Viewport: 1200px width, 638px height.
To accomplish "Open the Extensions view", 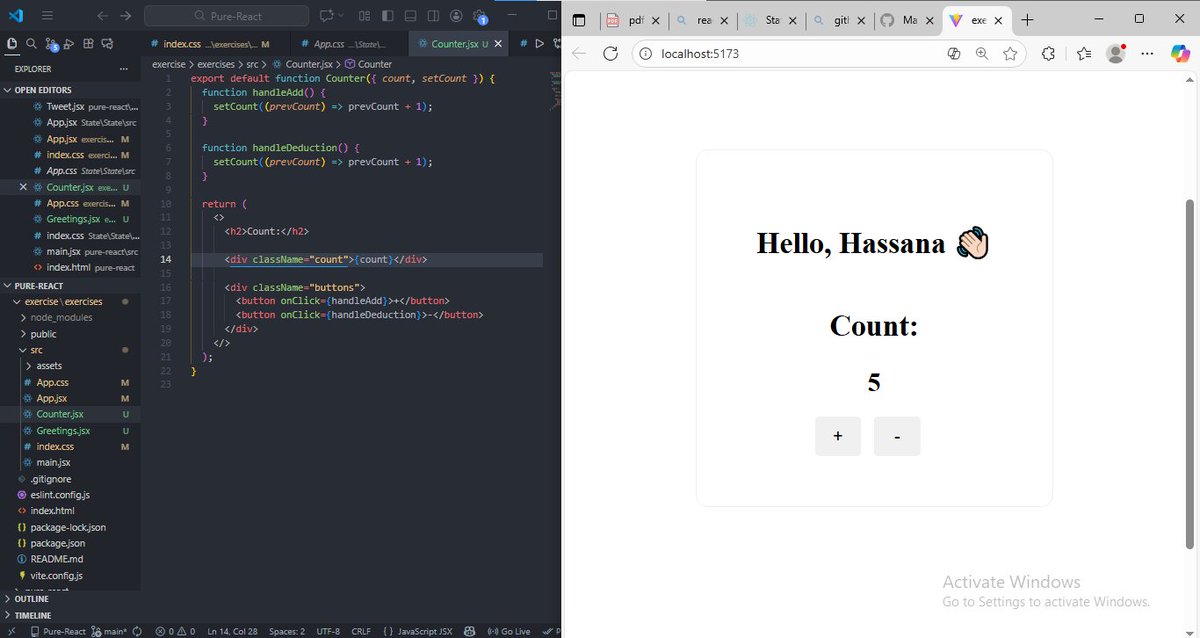I will (x=88, y=43).
